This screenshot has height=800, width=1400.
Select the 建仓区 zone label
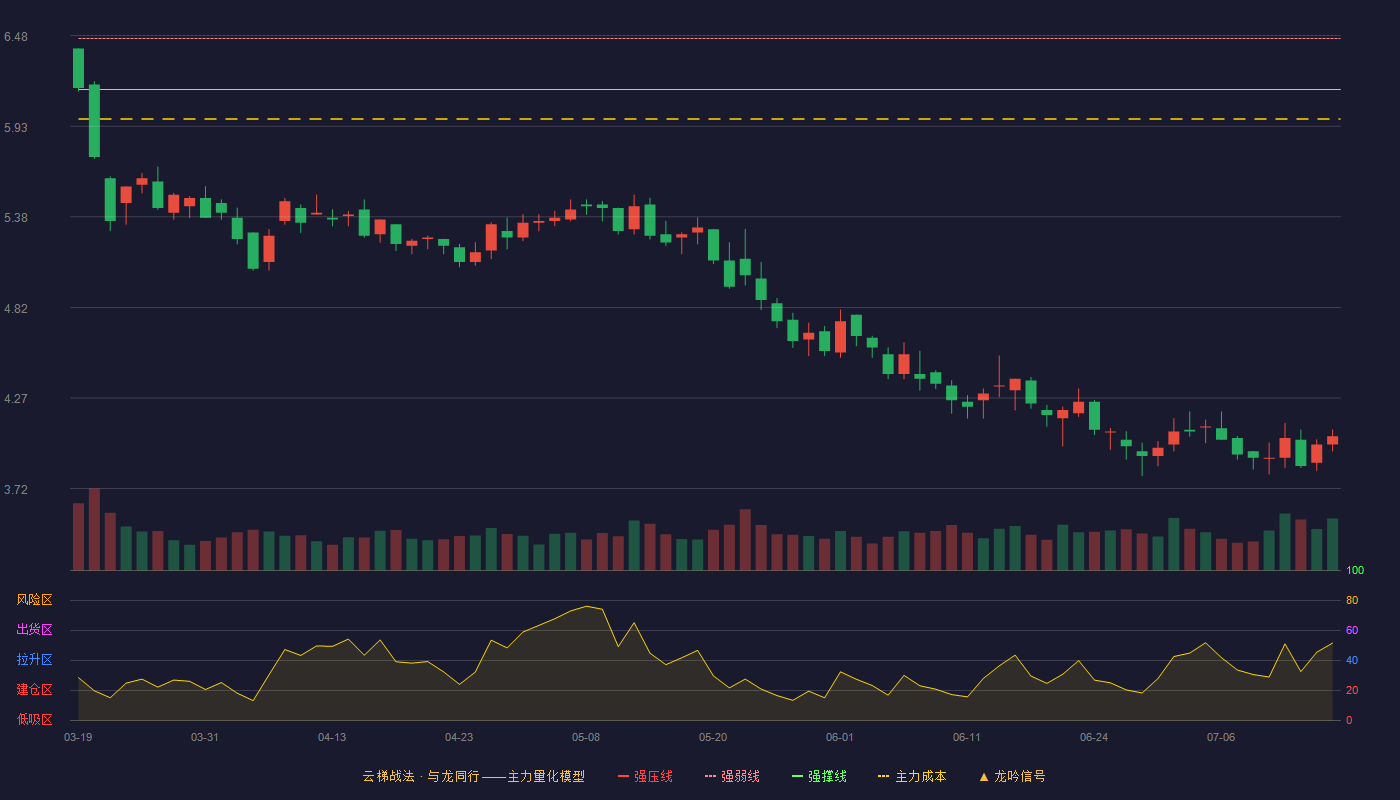pyautogui.click(x=34, y=690)
